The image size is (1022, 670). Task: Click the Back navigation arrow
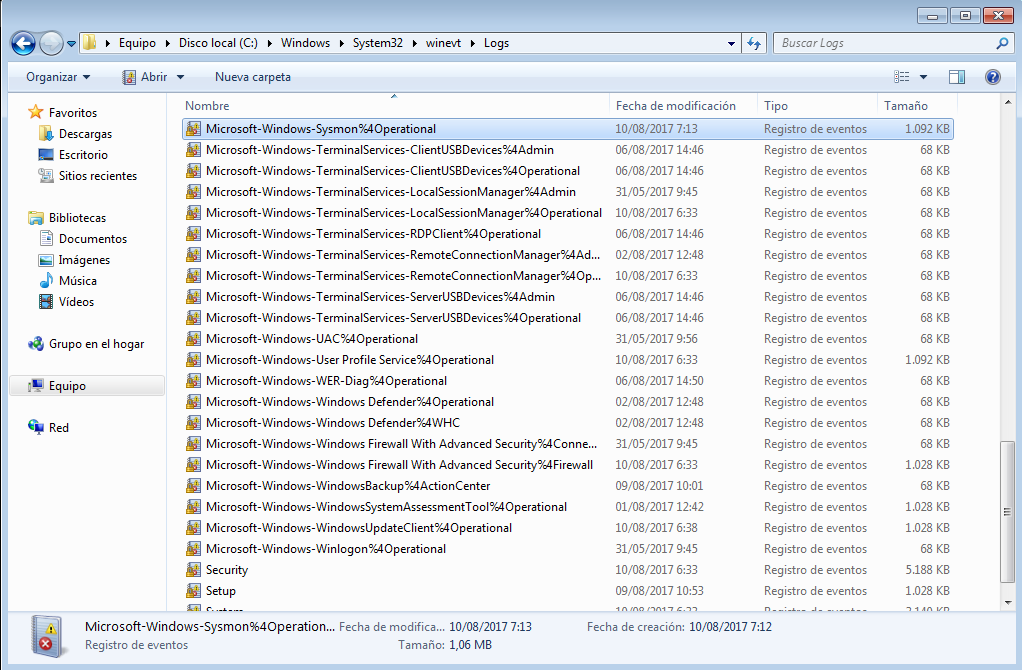24,43
